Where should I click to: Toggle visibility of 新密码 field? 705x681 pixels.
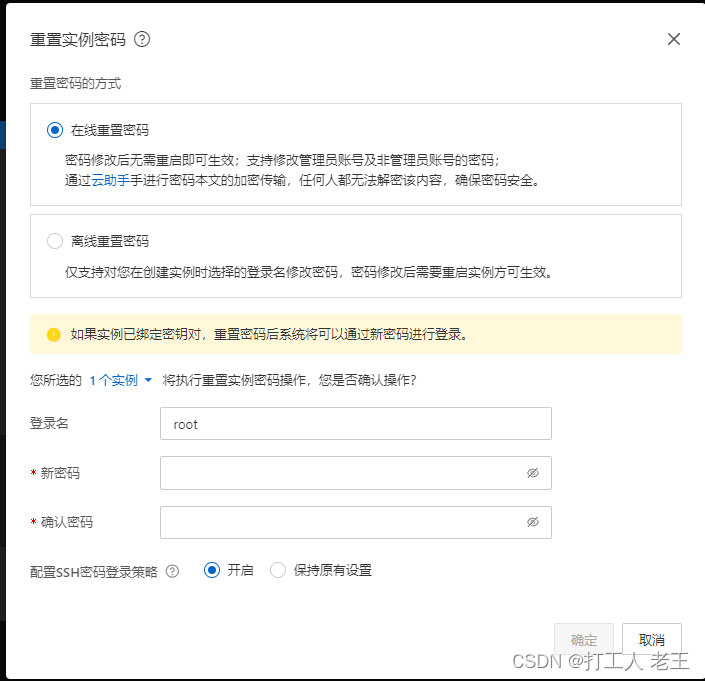533,473
